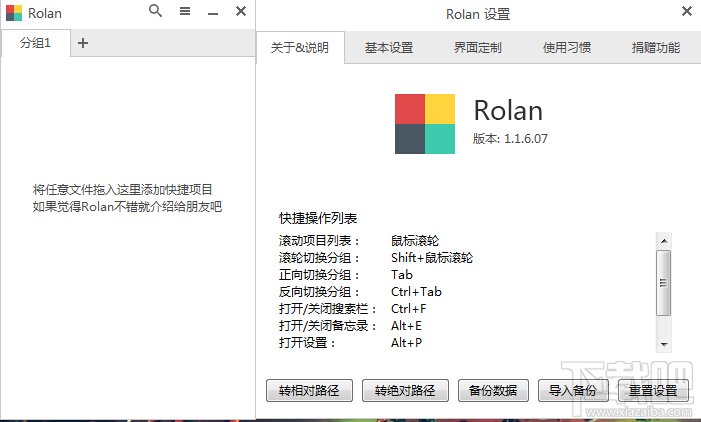Switch to the 关于&说明 tab
The image size is (701, 422).
[x=300, y=47]
